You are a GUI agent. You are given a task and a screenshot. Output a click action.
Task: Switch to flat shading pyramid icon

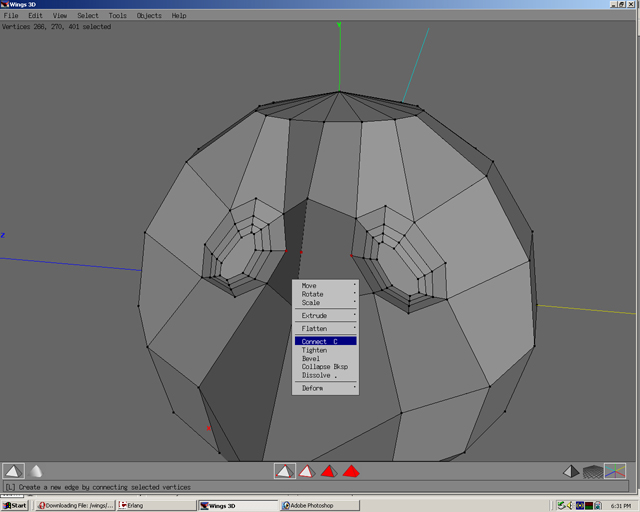(13, 471)
